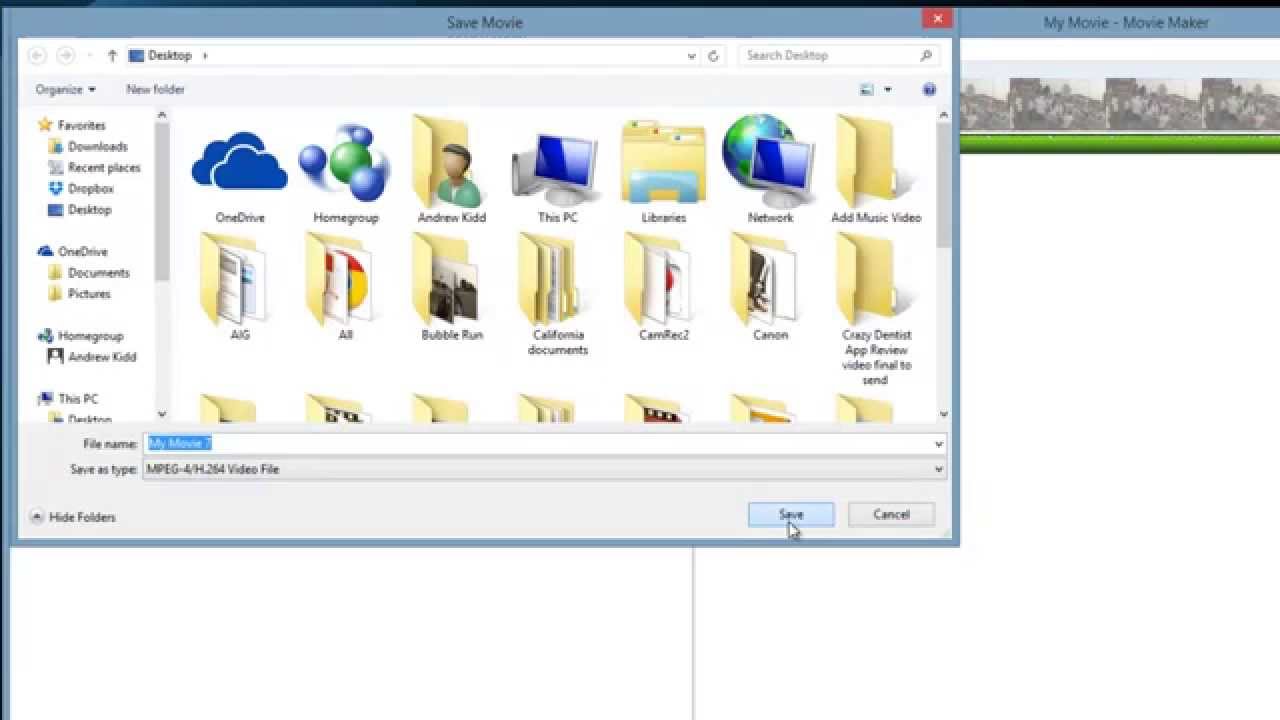1280x720 pixels.
Task: Open the Save as type dropdown
Action: coord(544,469)
